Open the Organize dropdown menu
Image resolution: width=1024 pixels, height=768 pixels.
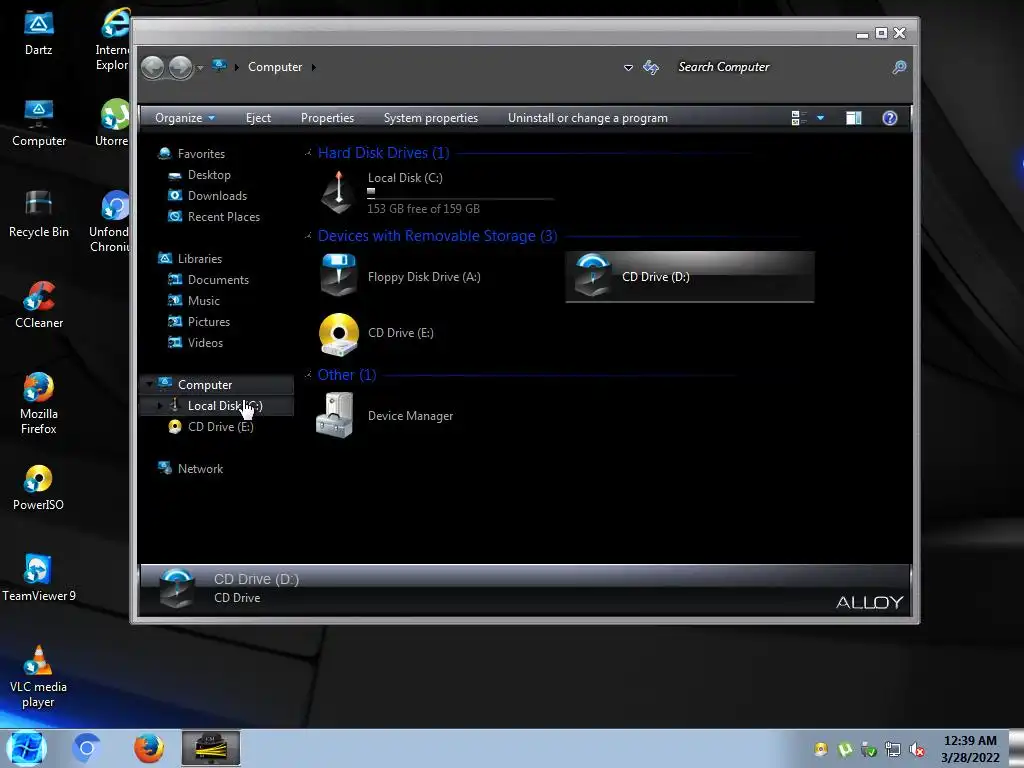(x=185, y=118)
